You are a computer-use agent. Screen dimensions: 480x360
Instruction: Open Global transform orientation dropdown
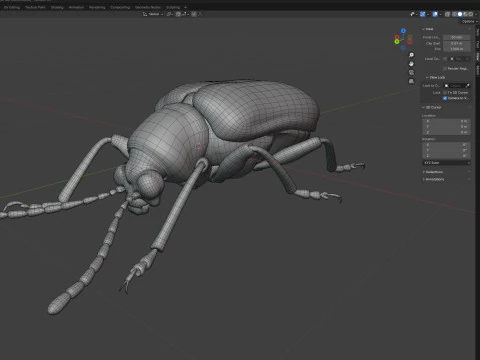[x=153, y=14]
